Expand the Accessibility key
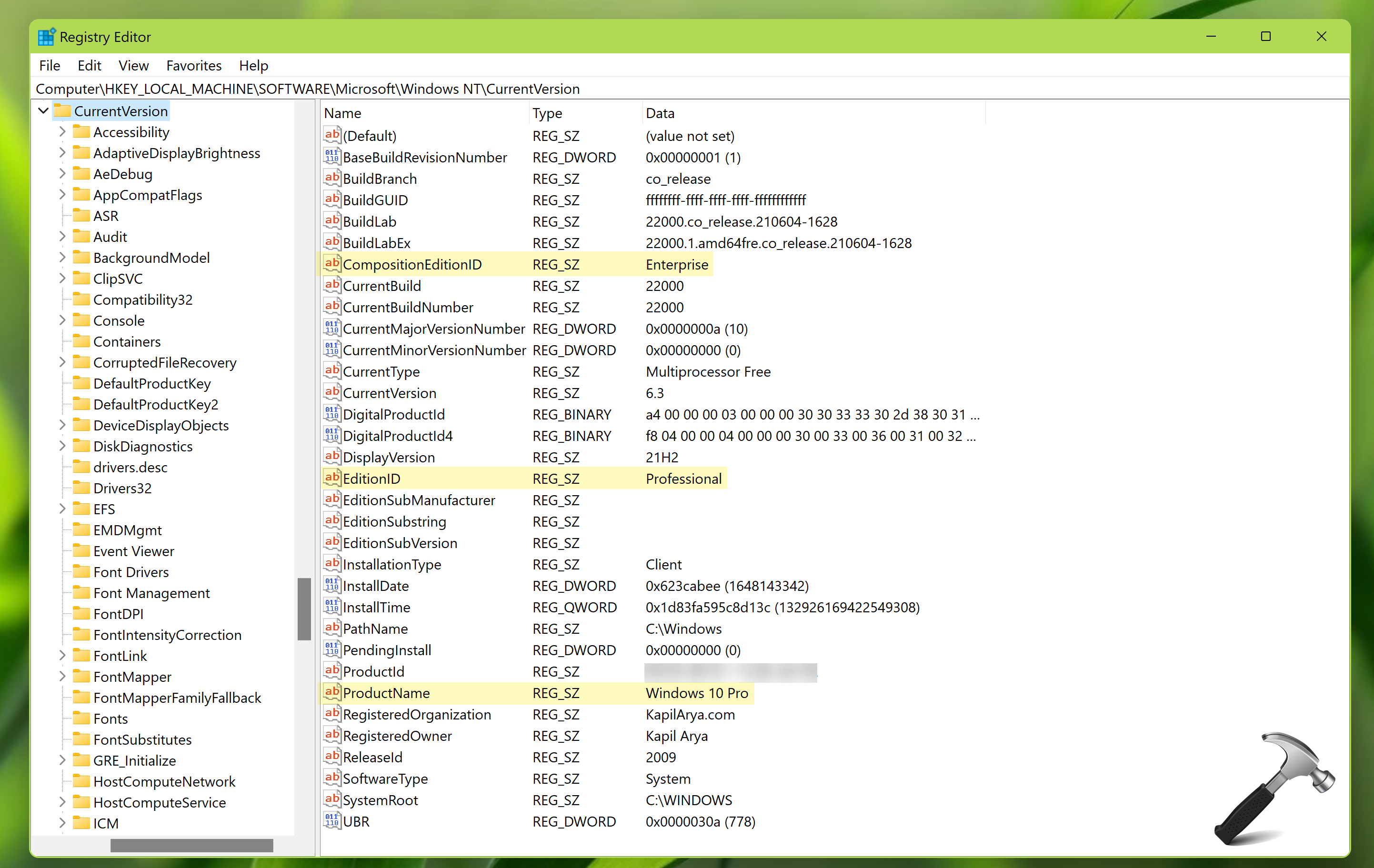This screenshot has height=868, width=1374. [62, 132]
